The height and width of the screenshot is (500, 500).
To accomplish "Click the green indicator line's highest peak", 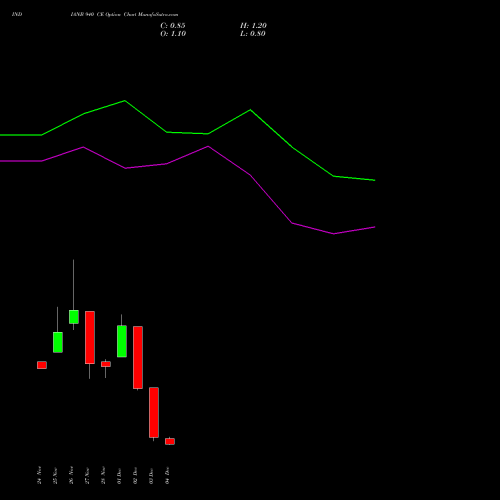I will [x=125, y=100].
